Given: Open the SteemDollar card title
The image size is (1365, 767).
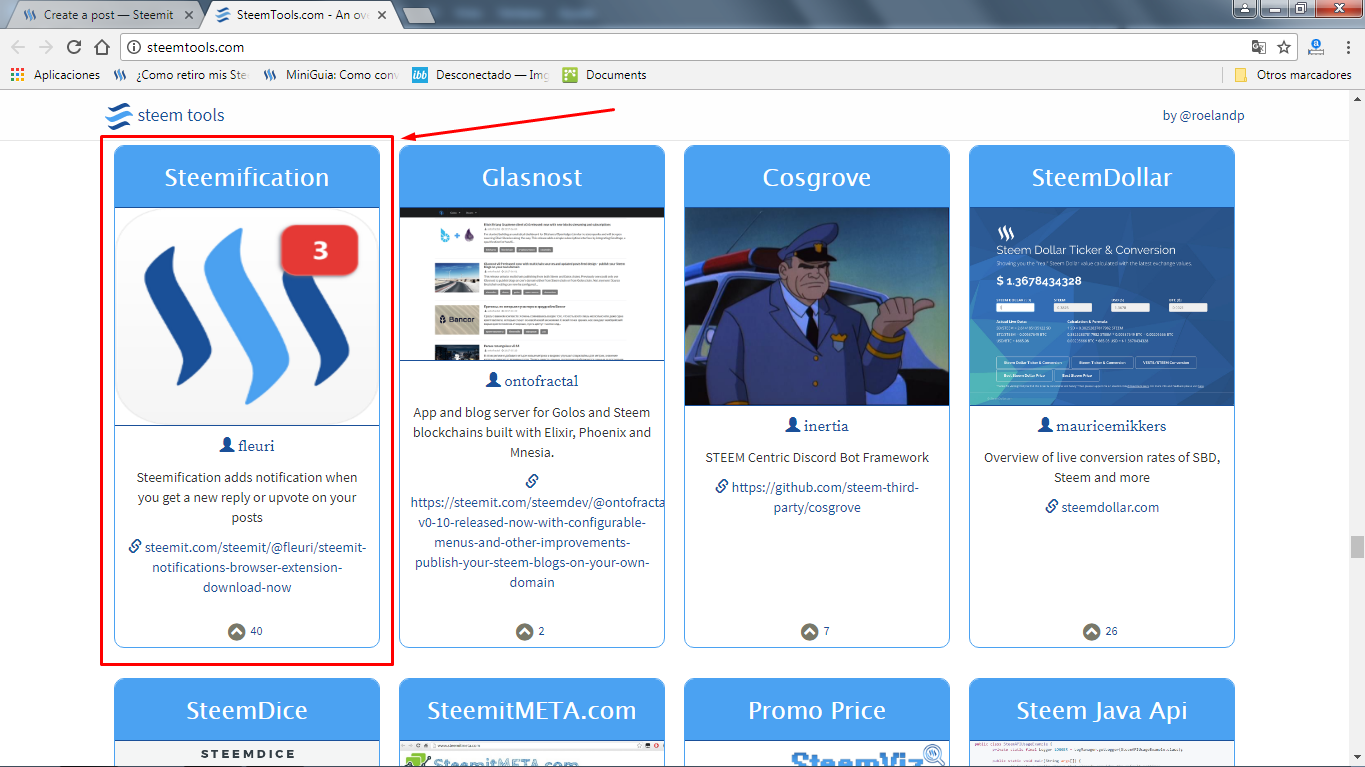Looking at the screenshot, I should (x=1102, y=177).
